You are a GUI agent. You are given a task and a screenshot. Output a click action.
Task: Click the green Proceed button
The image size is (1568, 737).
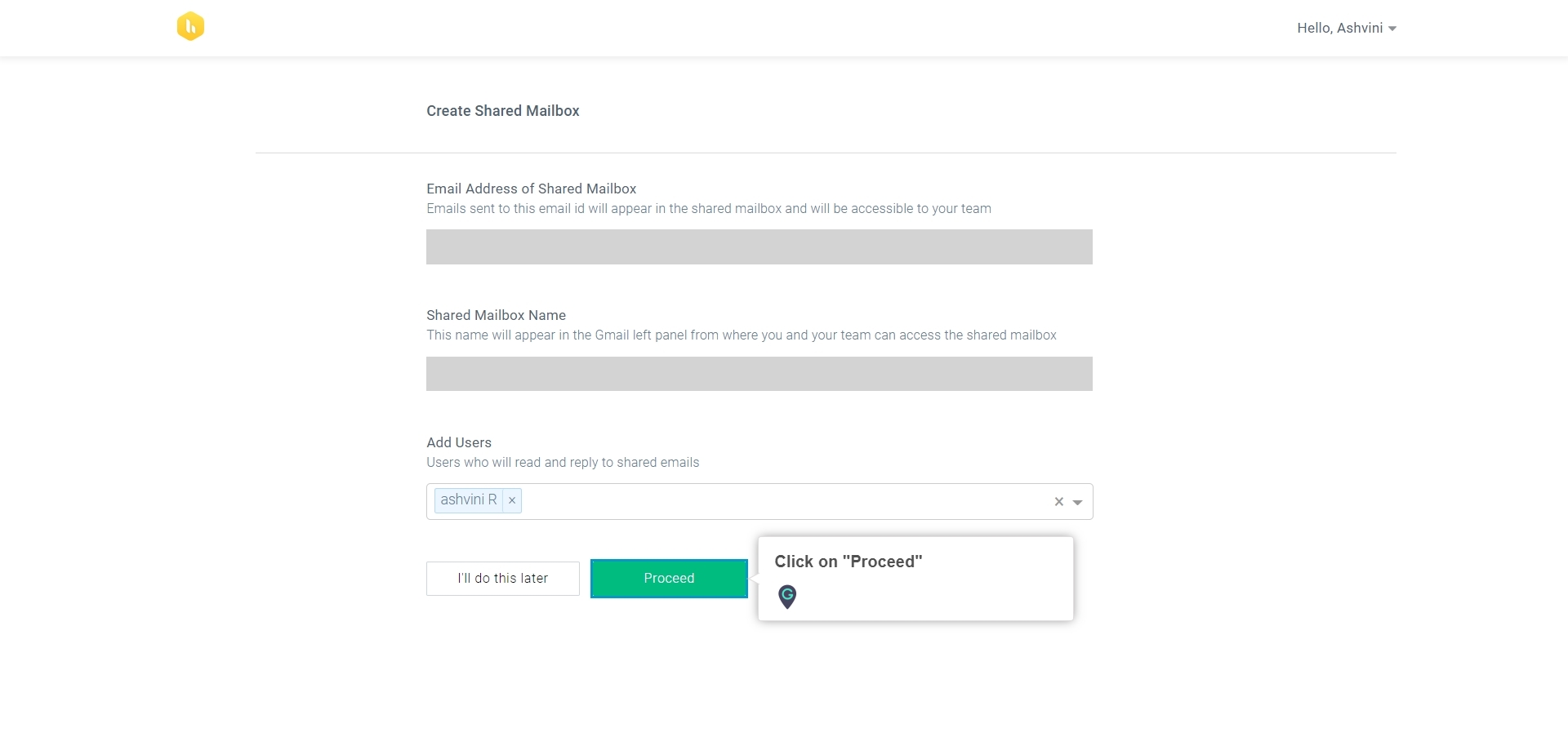pos(669,579)
